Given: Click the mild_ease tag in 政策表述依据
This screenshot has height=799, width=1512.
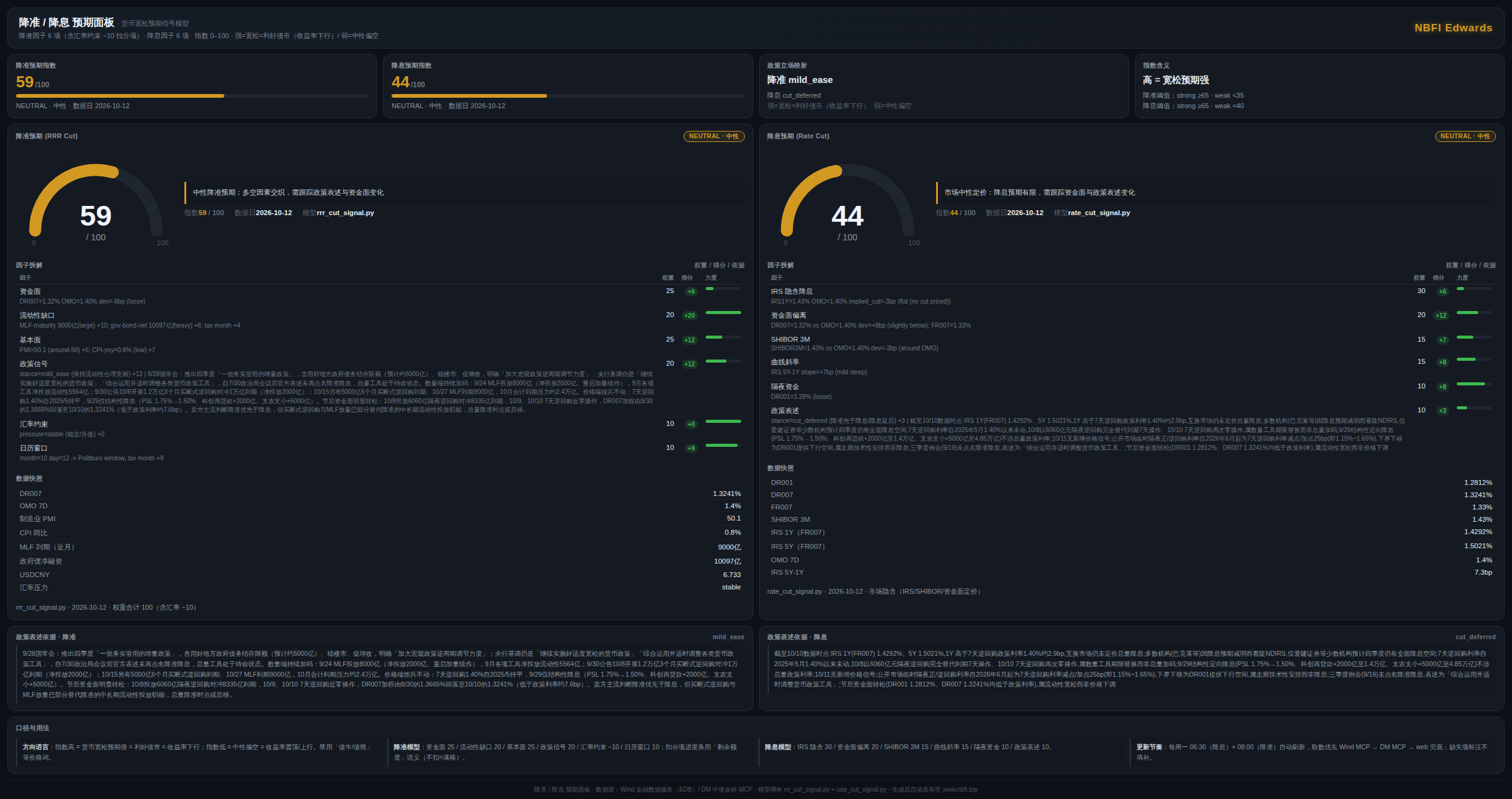Looking at the screenshot, I should coord(728,637).
